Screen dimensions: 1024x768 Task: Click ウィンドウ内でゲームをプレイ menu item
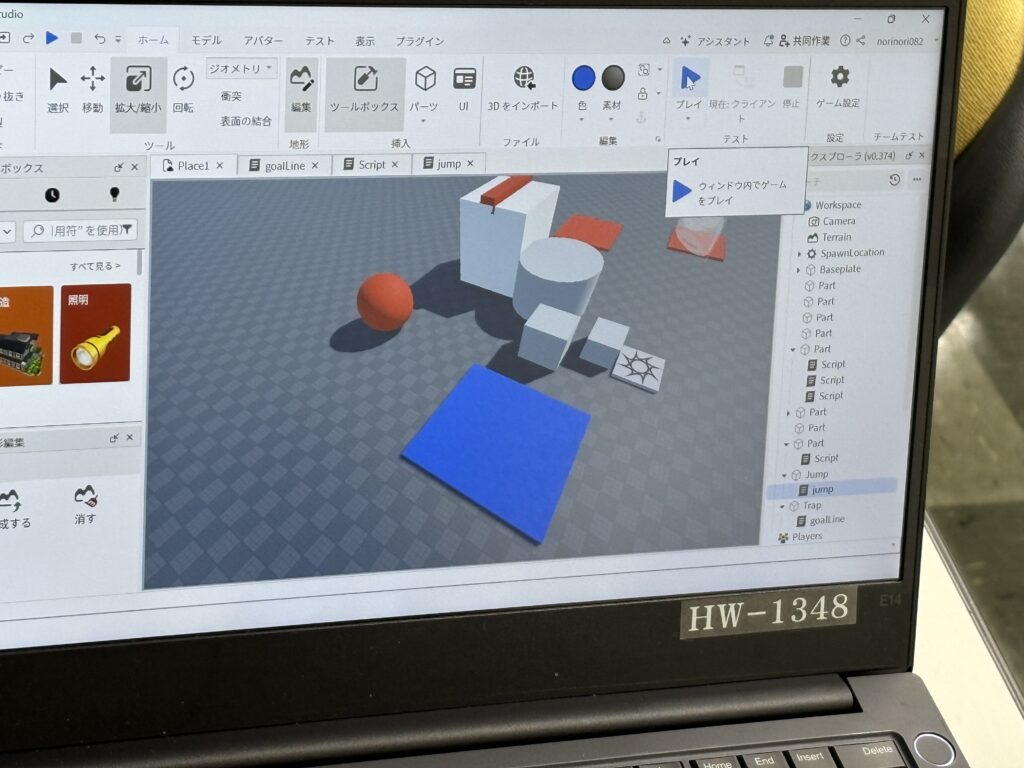pyautogui.click(x=736, y=193)
